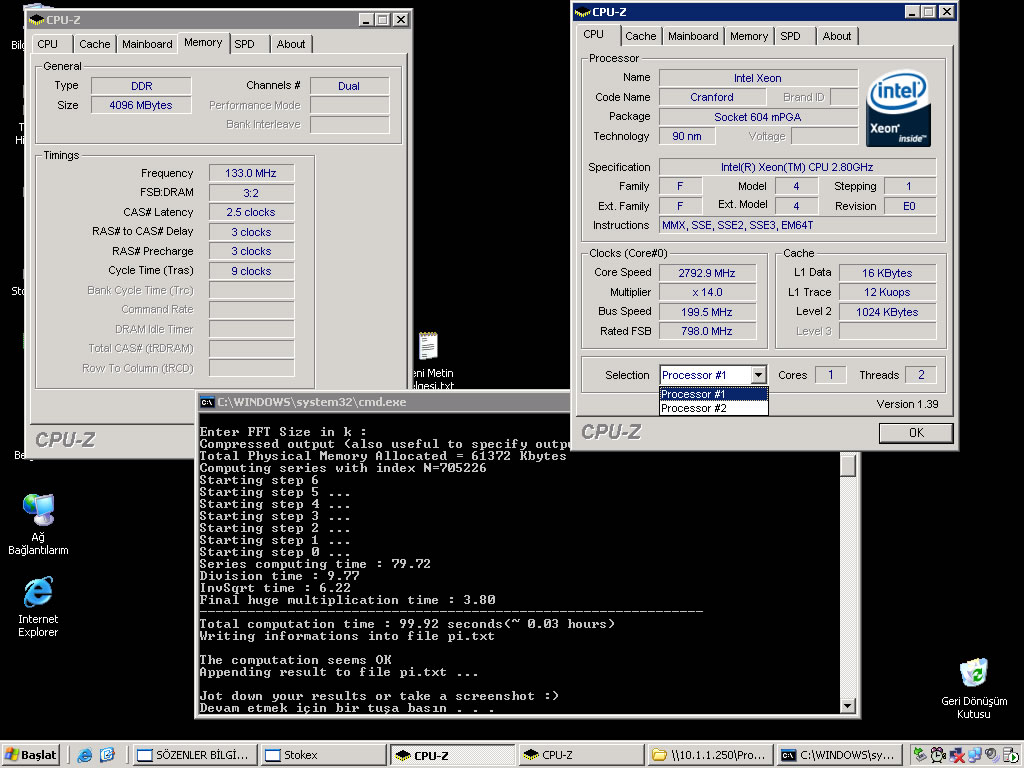Viewport: 1024px width, 768px height.
Task: Click the Package Socket 604 mPGA field
Action: [758, 117]
